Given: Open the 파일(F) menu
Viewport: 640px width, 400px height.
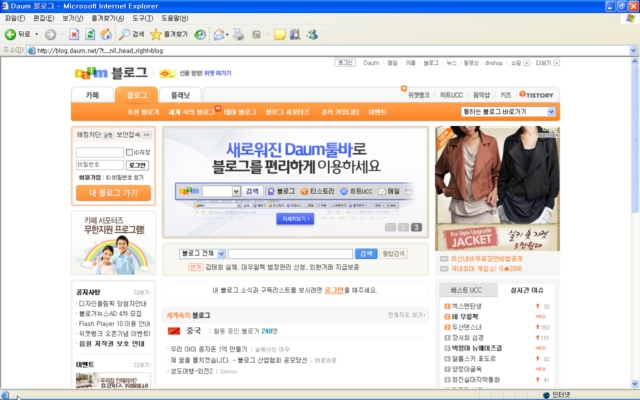Looking at the screenshot, I should coord(15,18).
